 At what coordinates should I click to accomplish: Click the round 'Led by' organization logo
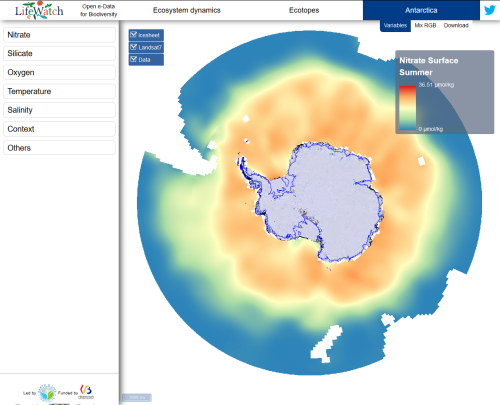coord(47,393)
